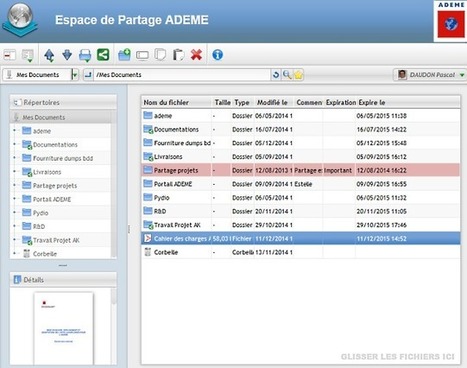The image size is (467, 368).
Task: Expand the Portail ADEME tree node
Action: 14,199
